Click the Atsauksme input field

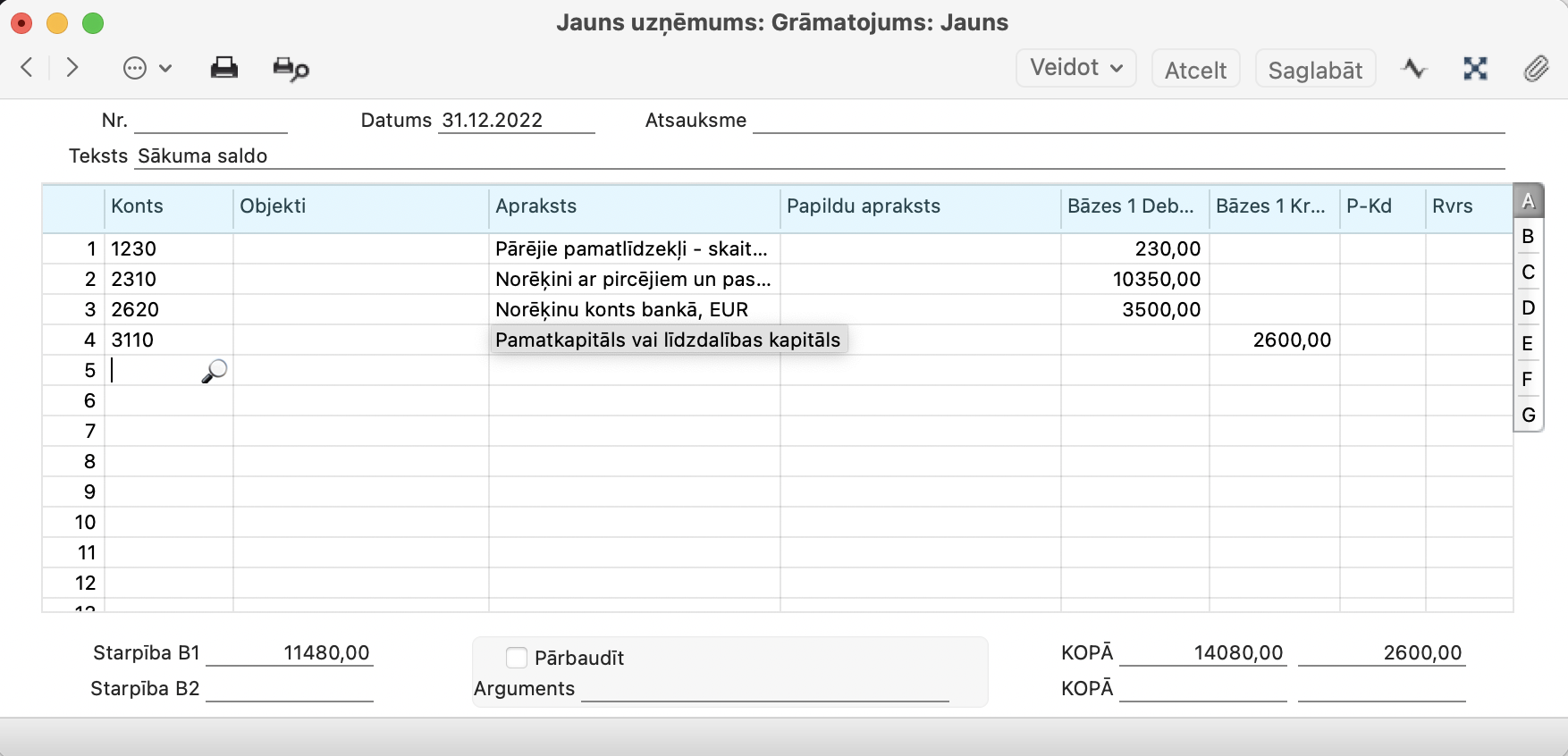tap(1128, 121)
